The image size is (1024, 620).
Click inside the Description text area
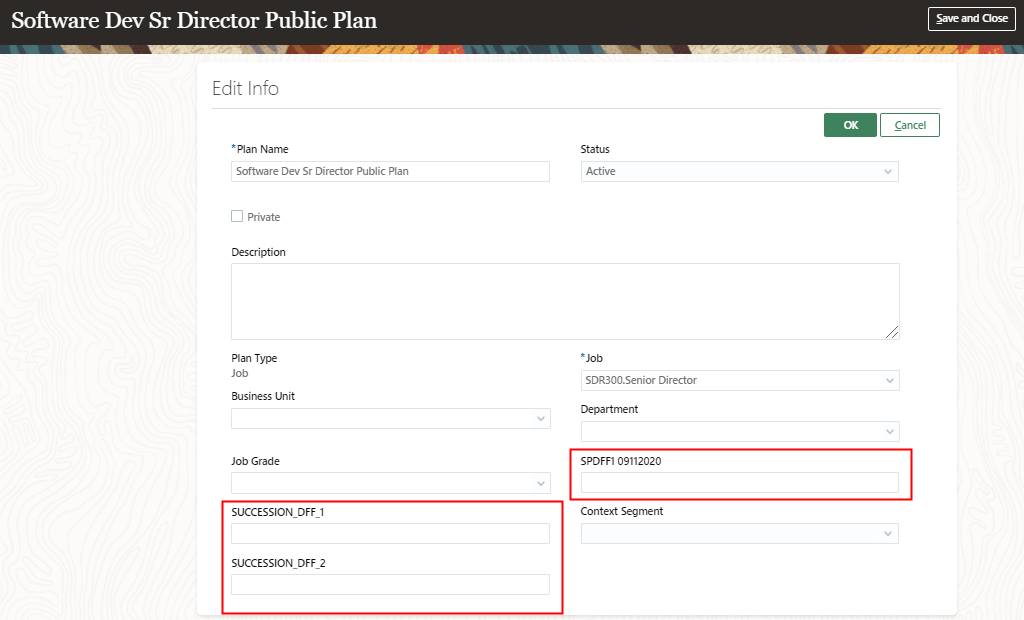(565, 300)
